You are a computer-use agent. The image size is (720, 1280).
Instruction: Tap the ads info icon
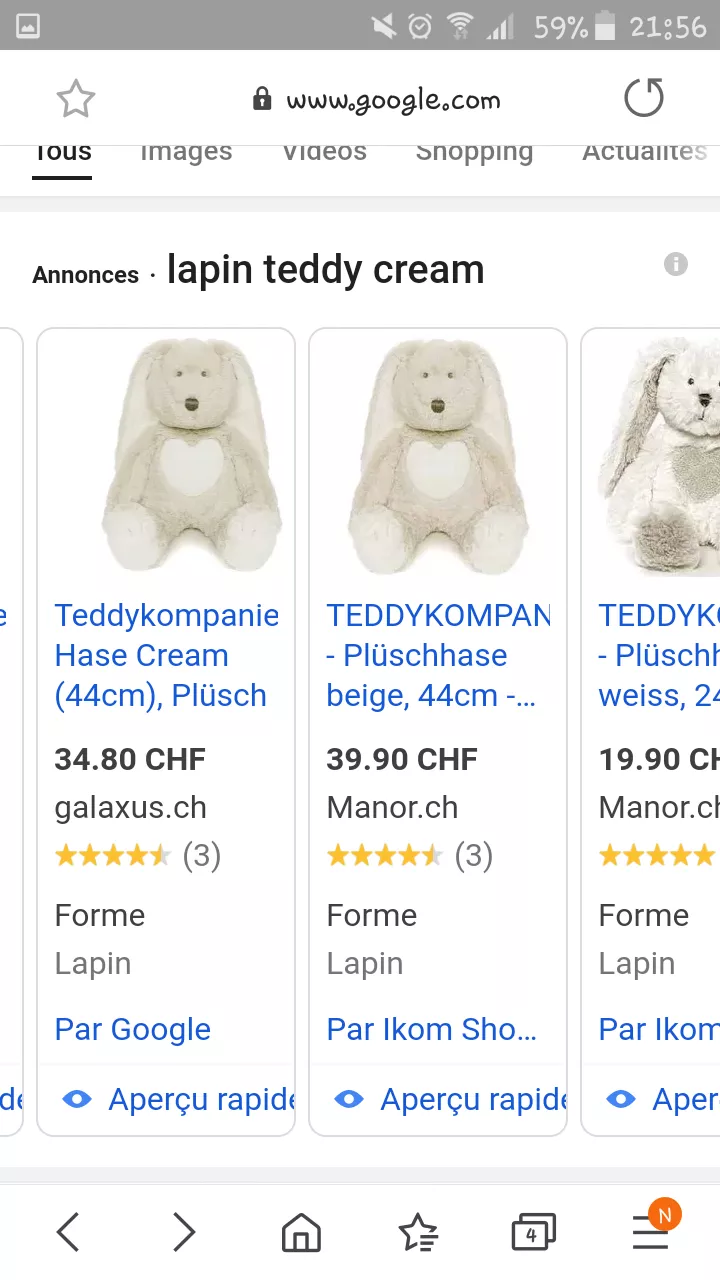click(x=676, y=264)
